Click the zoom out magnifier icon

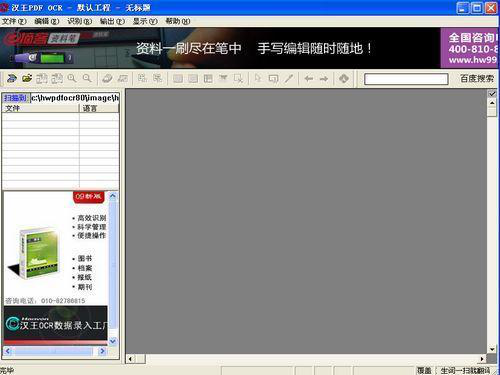click(x=87, y=79)
